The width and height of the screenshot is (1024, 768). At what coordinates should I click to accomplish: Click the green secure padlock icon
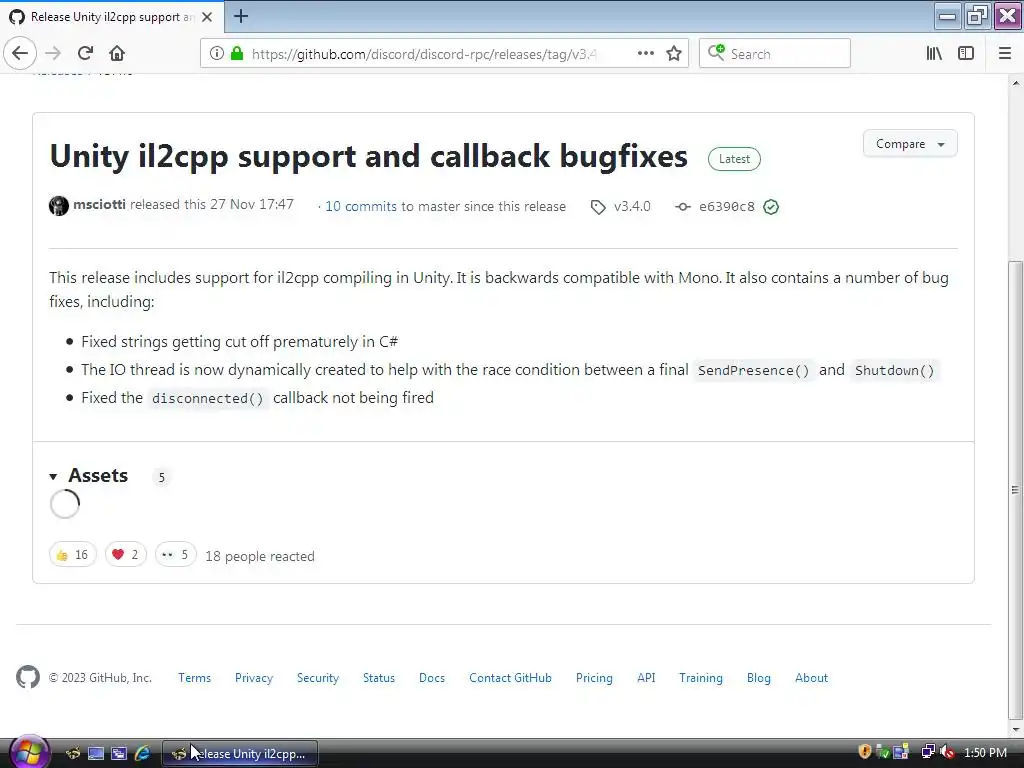point(237,54)
